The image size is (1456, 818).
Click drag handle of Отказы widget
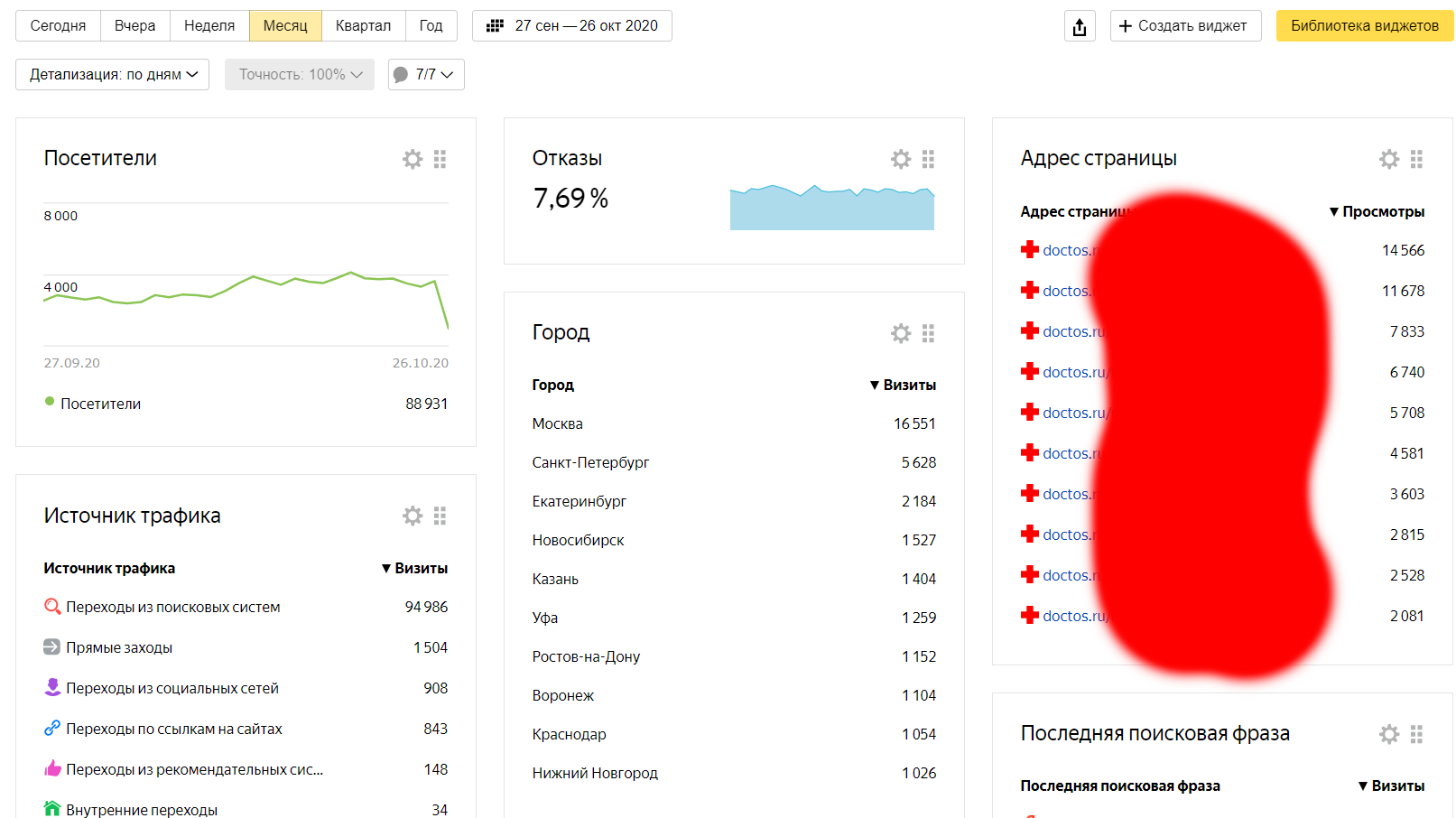(928, 159)
